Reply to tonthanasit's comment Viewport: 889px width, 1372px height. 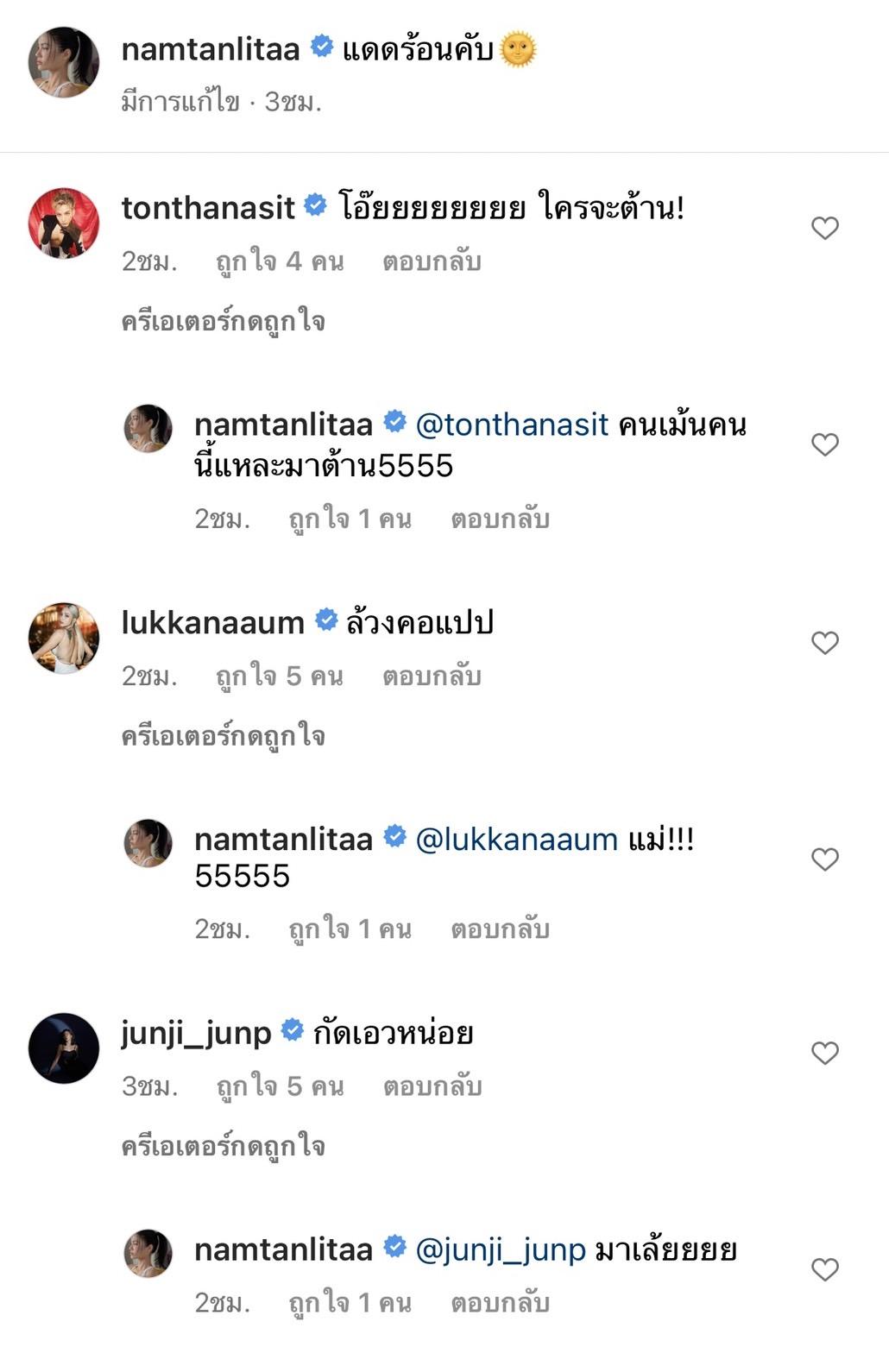click(x=432, y=261)
